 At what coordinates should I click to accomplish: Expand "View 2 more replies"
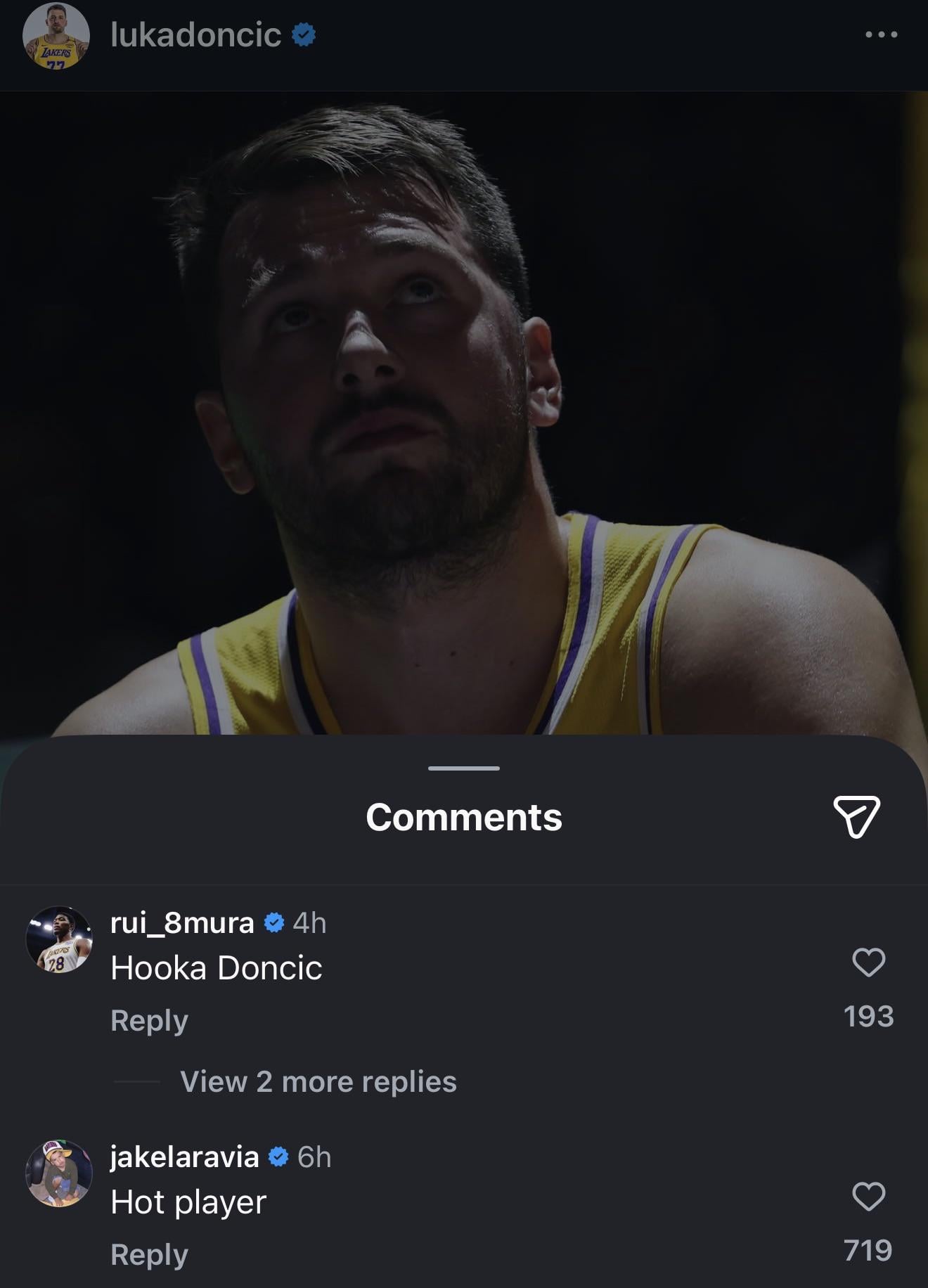click(x=318, y=1081)
